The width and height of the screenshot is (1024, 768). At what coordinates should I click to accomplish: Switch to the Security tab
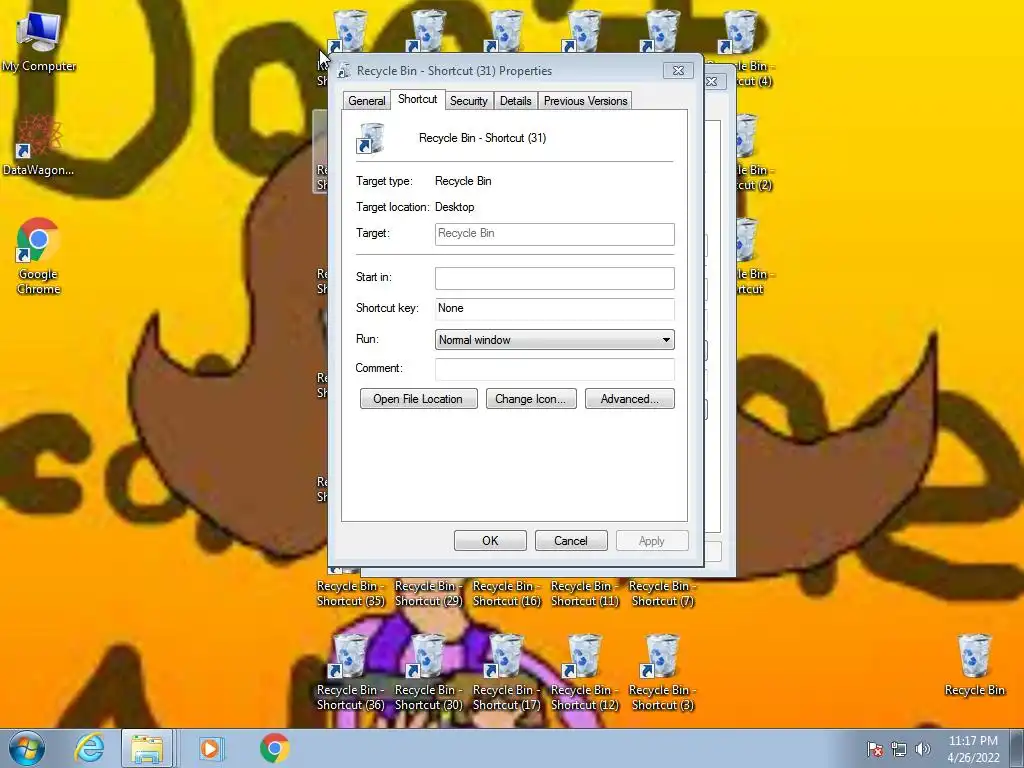[468, 101]
